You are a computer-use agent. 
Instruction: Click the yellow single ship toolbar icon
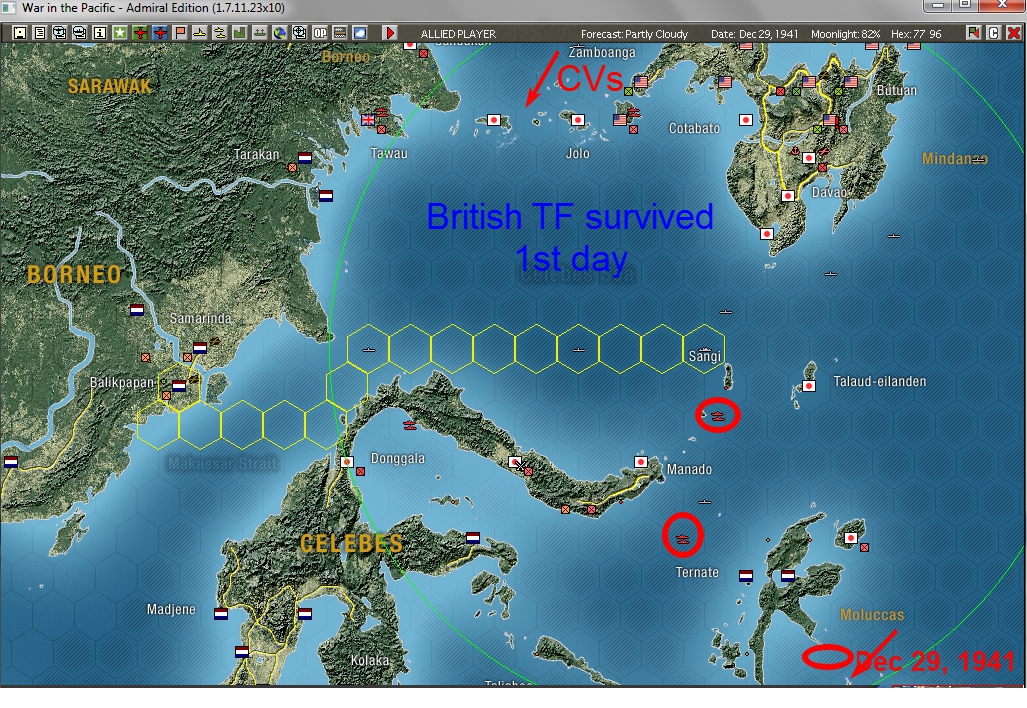(x=200, y=33)
